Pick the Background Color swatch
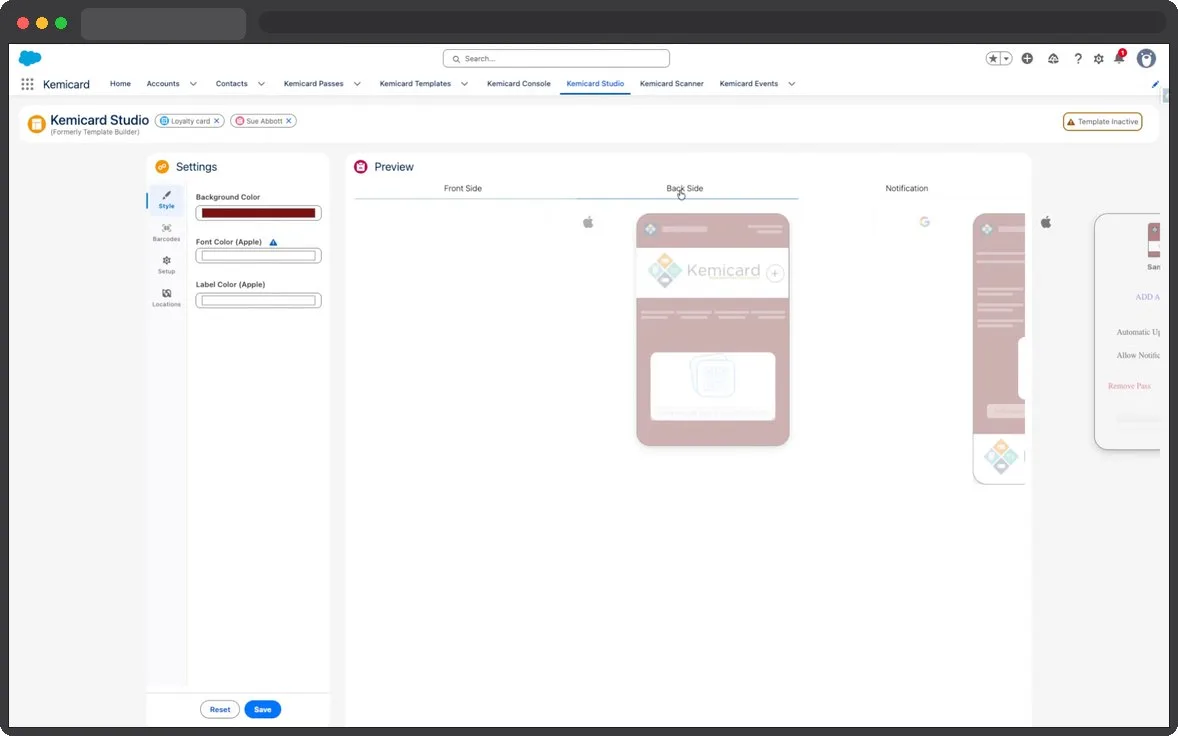 [x=258, y=213]
